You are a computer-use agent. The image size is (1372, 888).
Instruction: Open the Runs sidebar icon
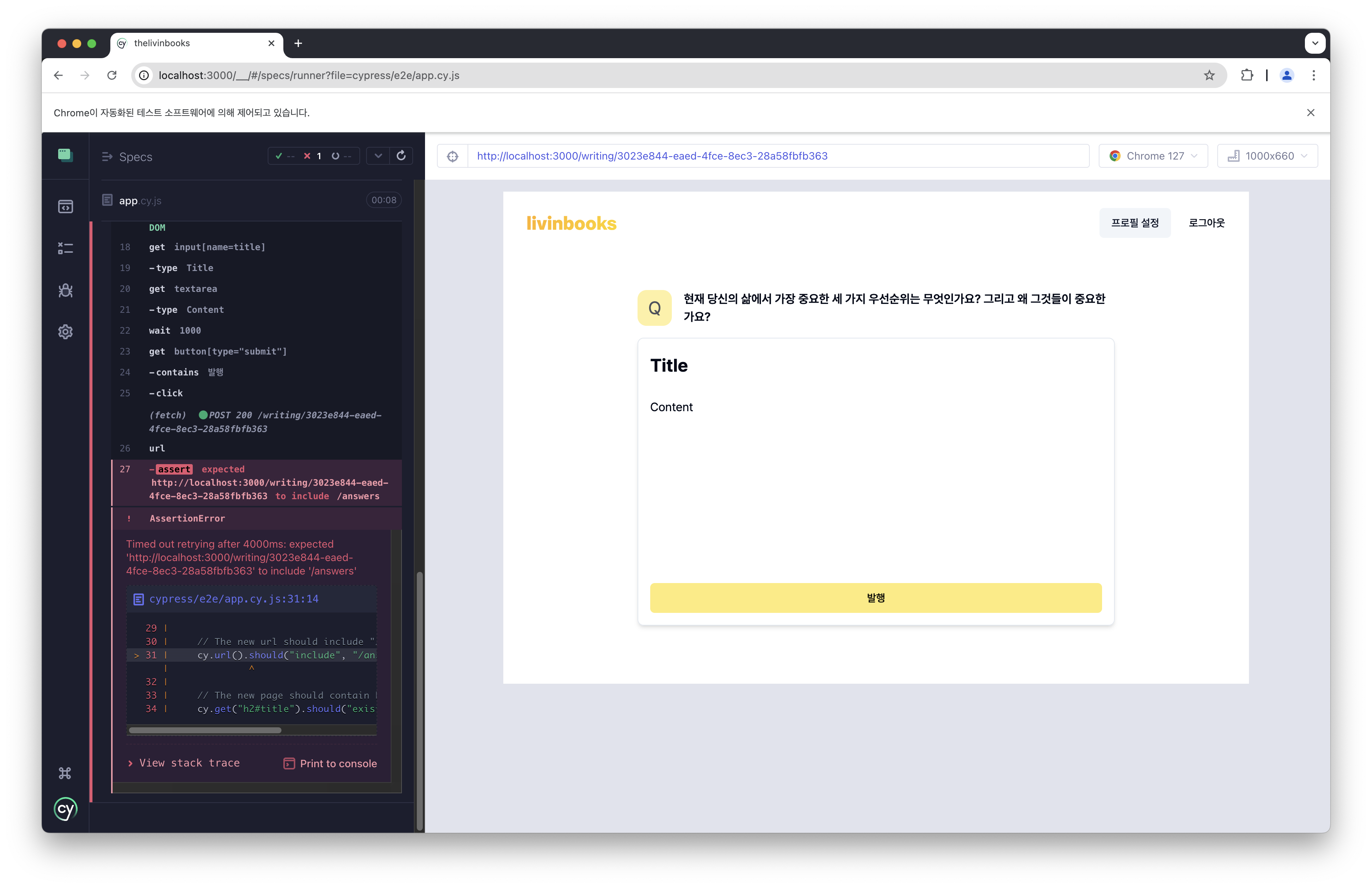click(65, 248)
